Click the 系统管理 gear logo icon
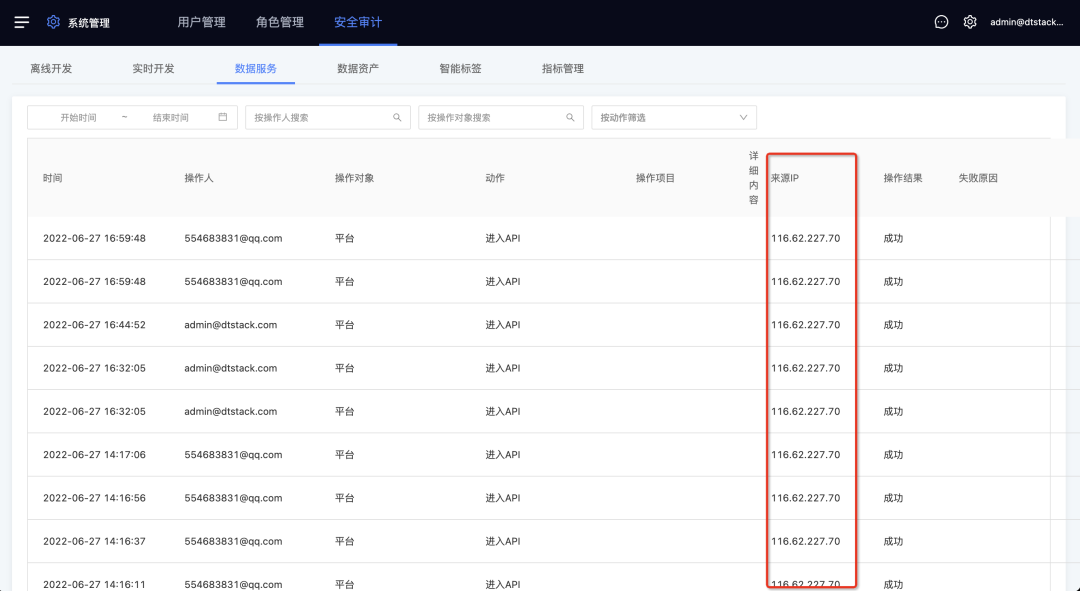This screenshot has height=591, width=1080. tap(54, 22)
